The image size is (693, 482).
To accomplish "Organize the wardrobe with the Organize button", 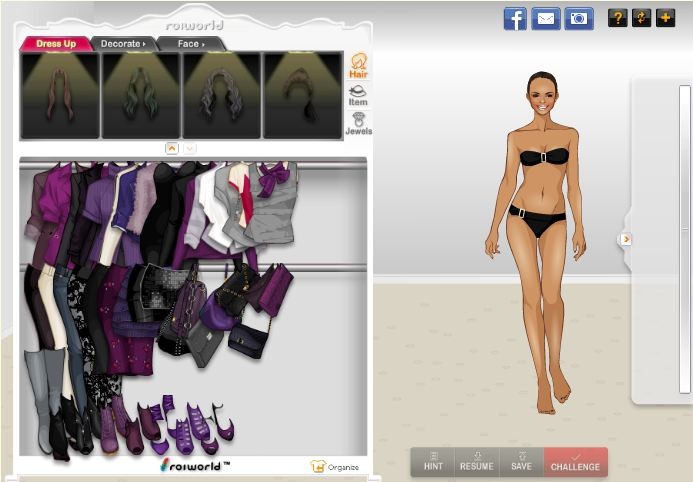I will tap(335, 466).
